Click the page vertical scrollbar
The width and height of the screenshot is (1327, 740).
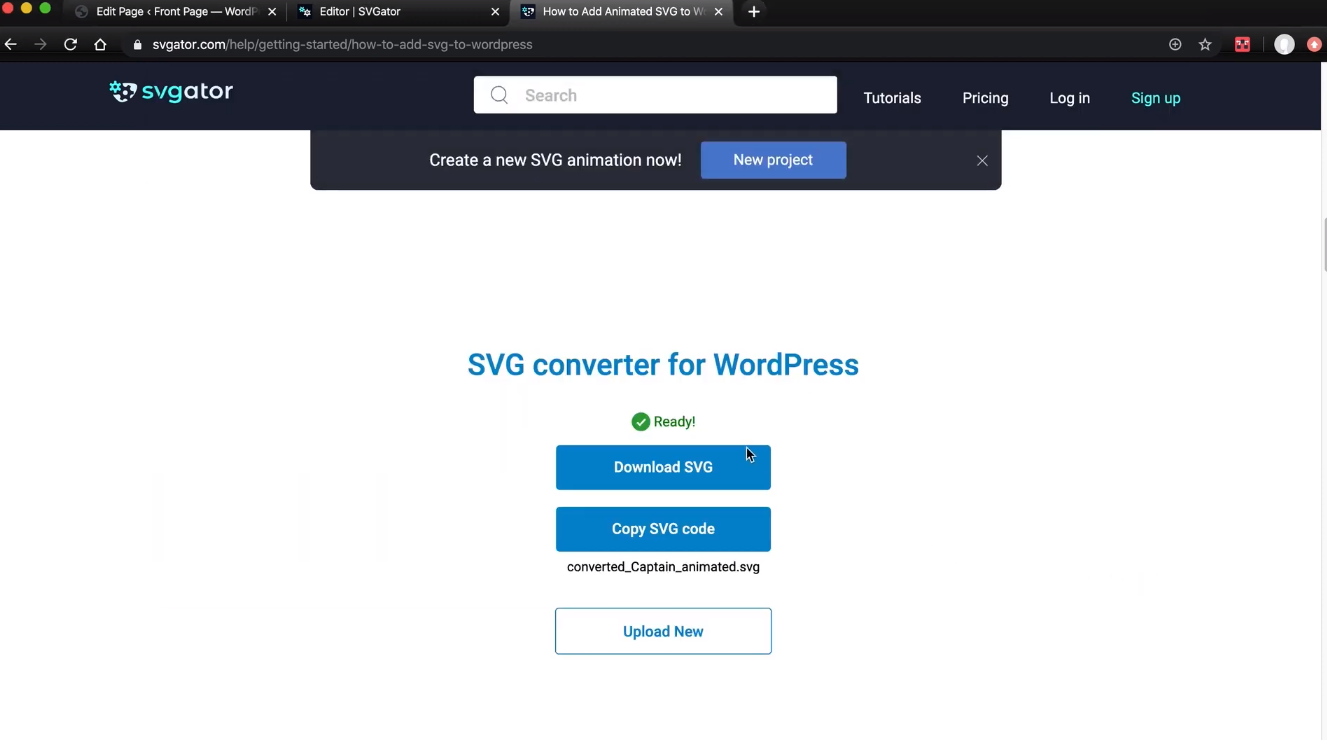click(x=1325, y=245)
